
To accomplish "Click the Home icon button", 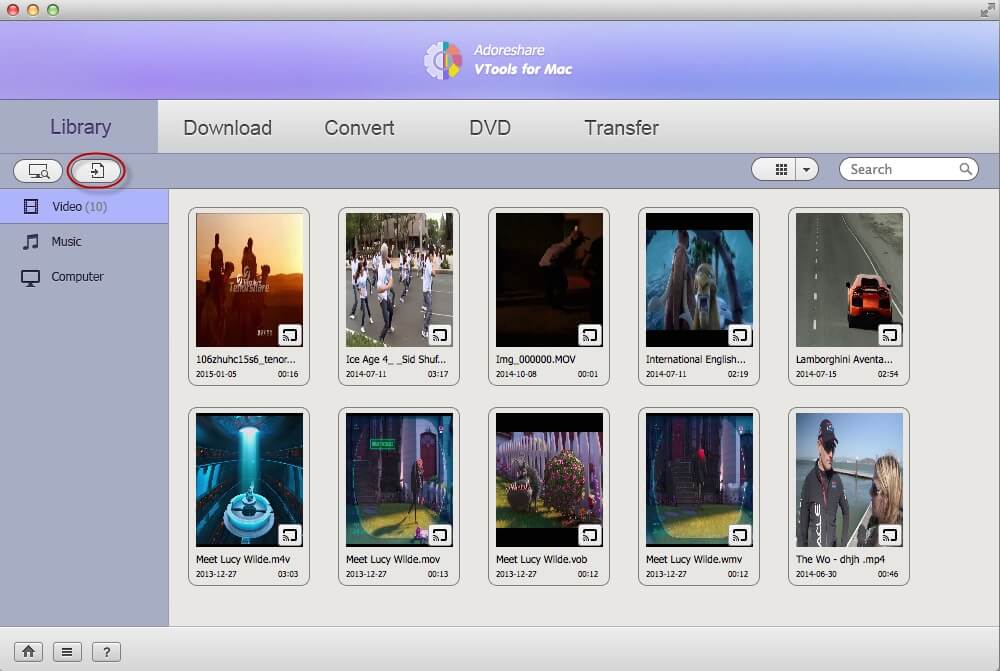I will pyautogui.click(x=29, y=651).
